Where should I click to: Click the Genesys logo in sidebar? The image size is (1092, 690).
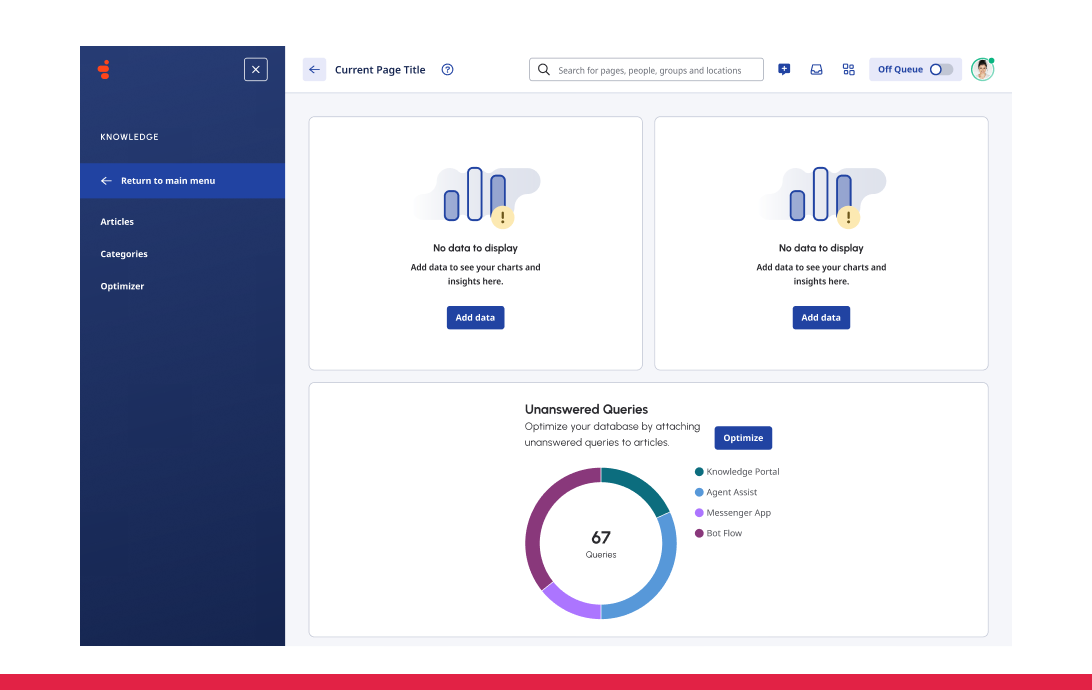(103, 70)
